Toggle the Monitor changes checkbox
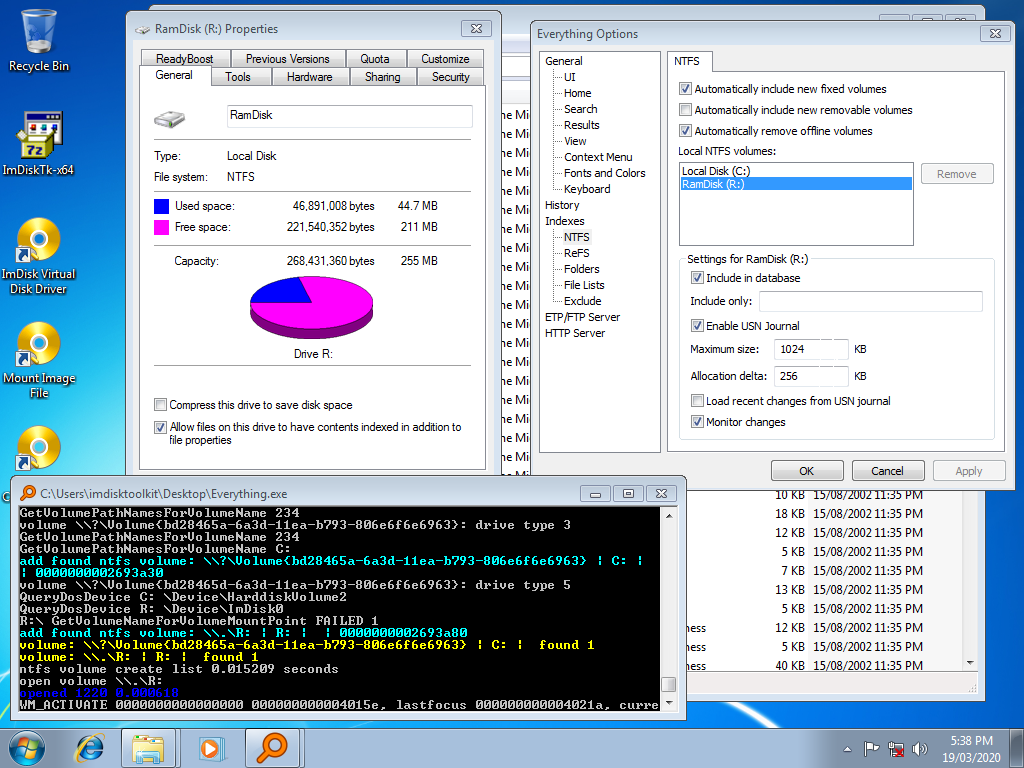This screenshot has height=768, width=1024. click(x=697, y=421)
